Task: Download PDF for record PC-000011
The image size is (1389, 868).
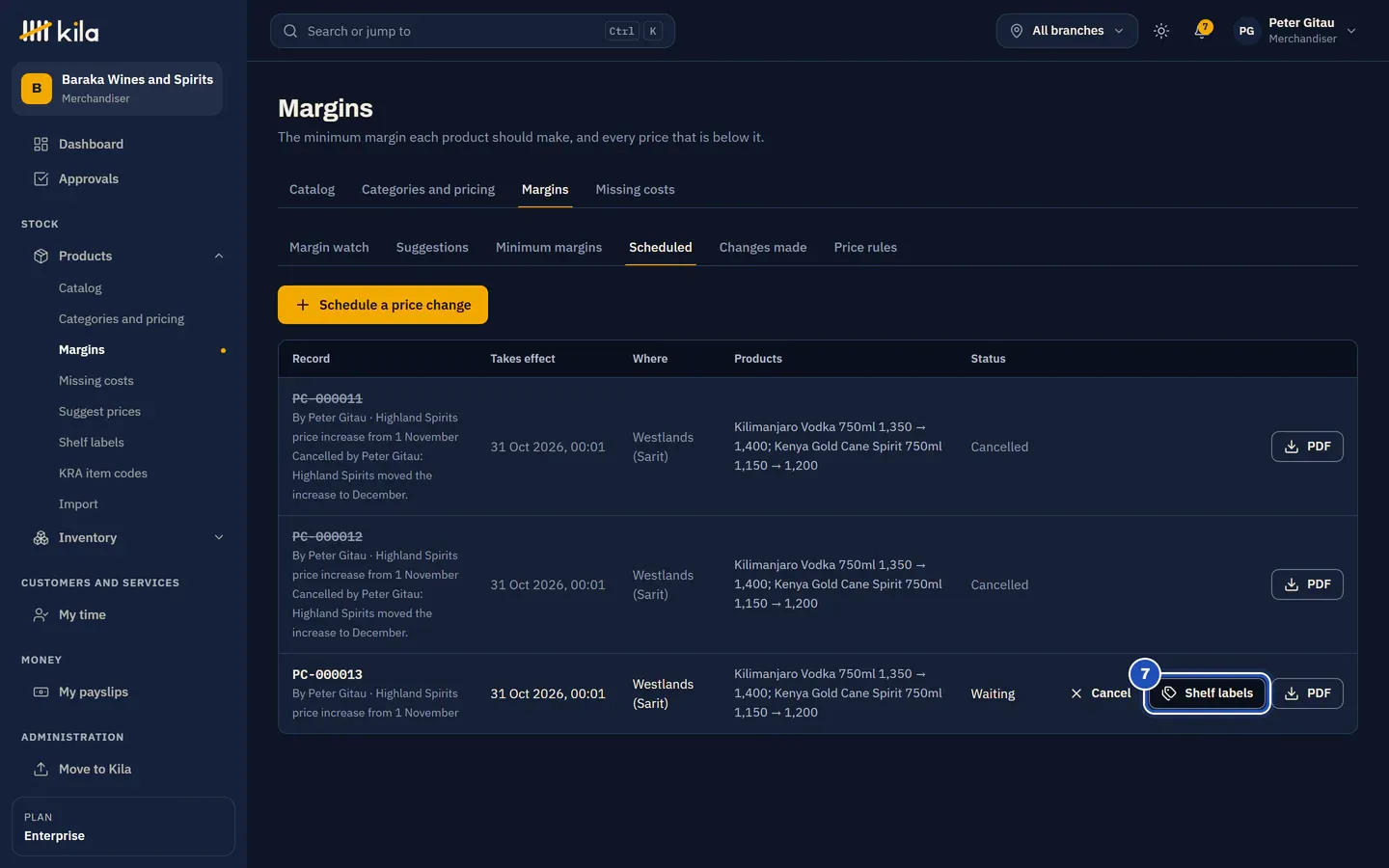Action: point(1307,447)
